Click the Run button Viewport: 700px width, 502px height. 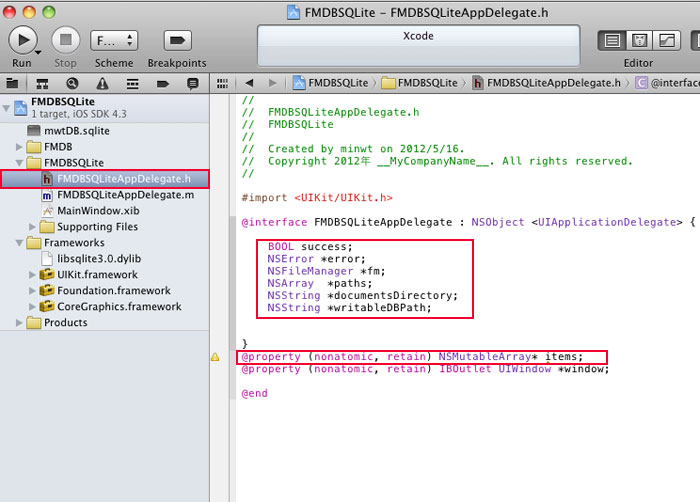pos(22,40)
